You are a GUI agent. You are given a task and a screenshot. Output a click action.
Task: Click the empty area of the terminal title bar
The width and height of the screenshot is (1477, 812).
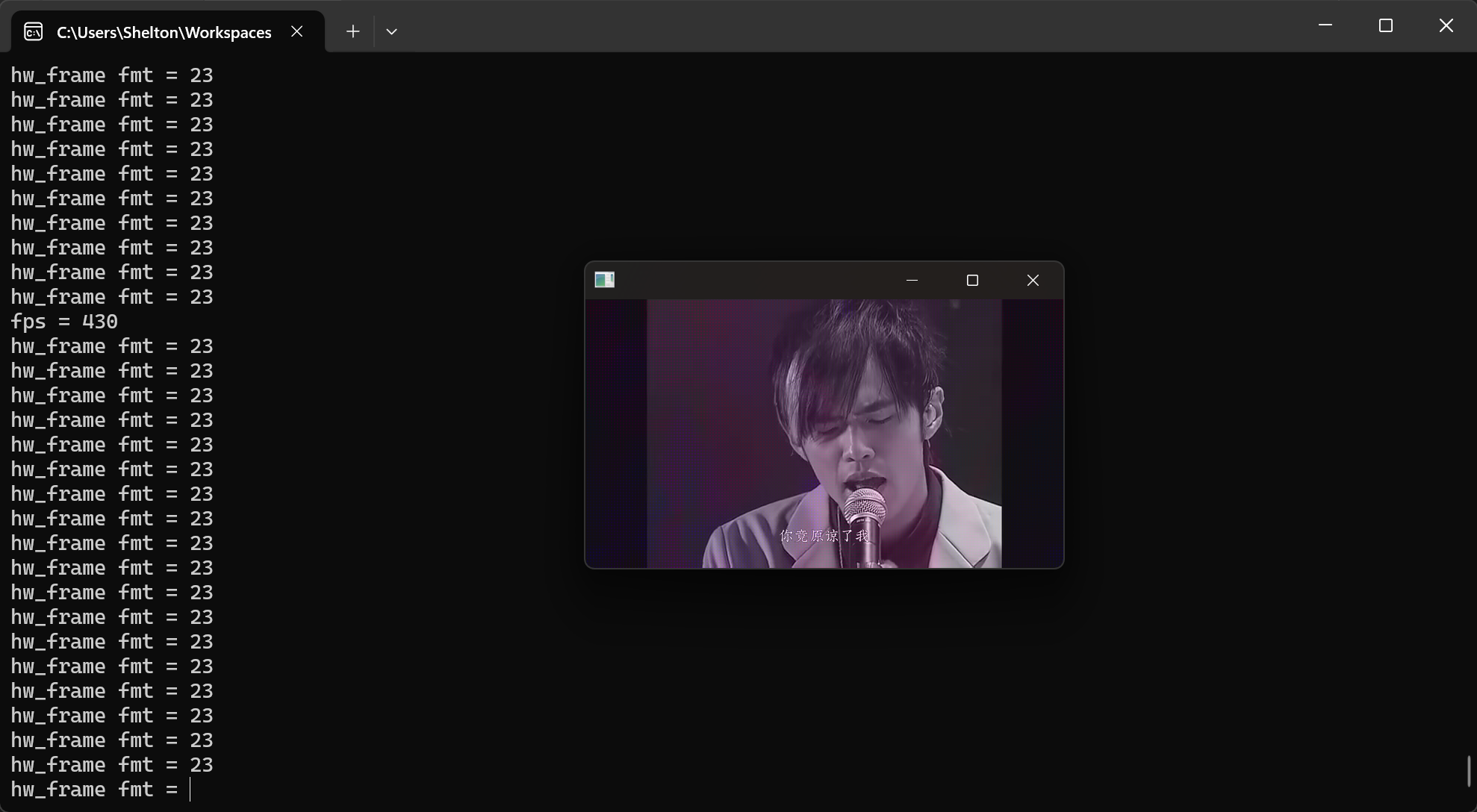(821, 26)
